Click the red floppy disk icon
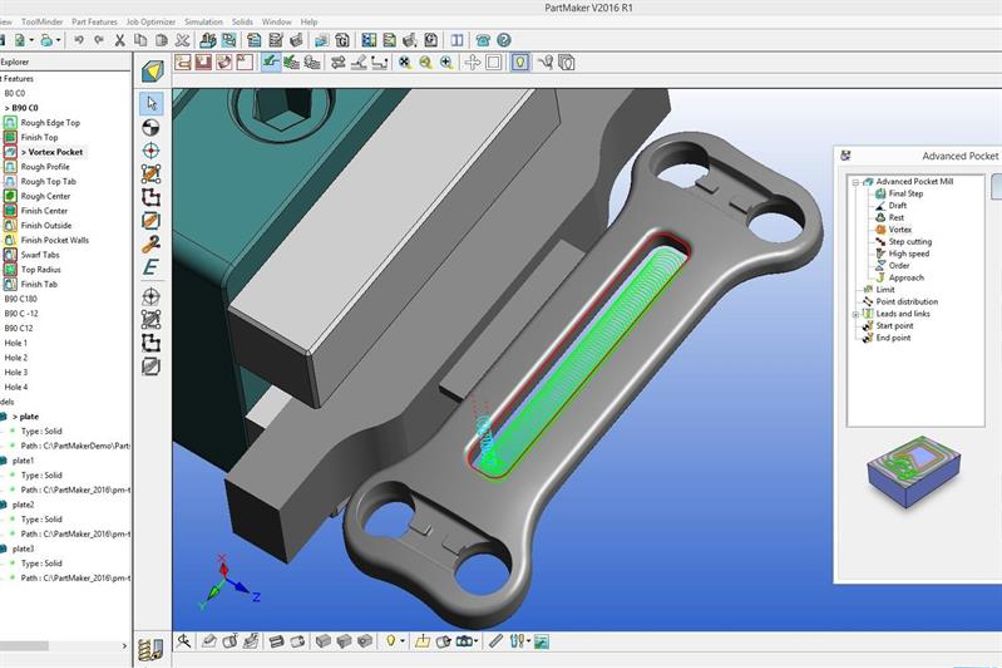The height and width of the screenshot is (668, 1002). click(203, 63)
